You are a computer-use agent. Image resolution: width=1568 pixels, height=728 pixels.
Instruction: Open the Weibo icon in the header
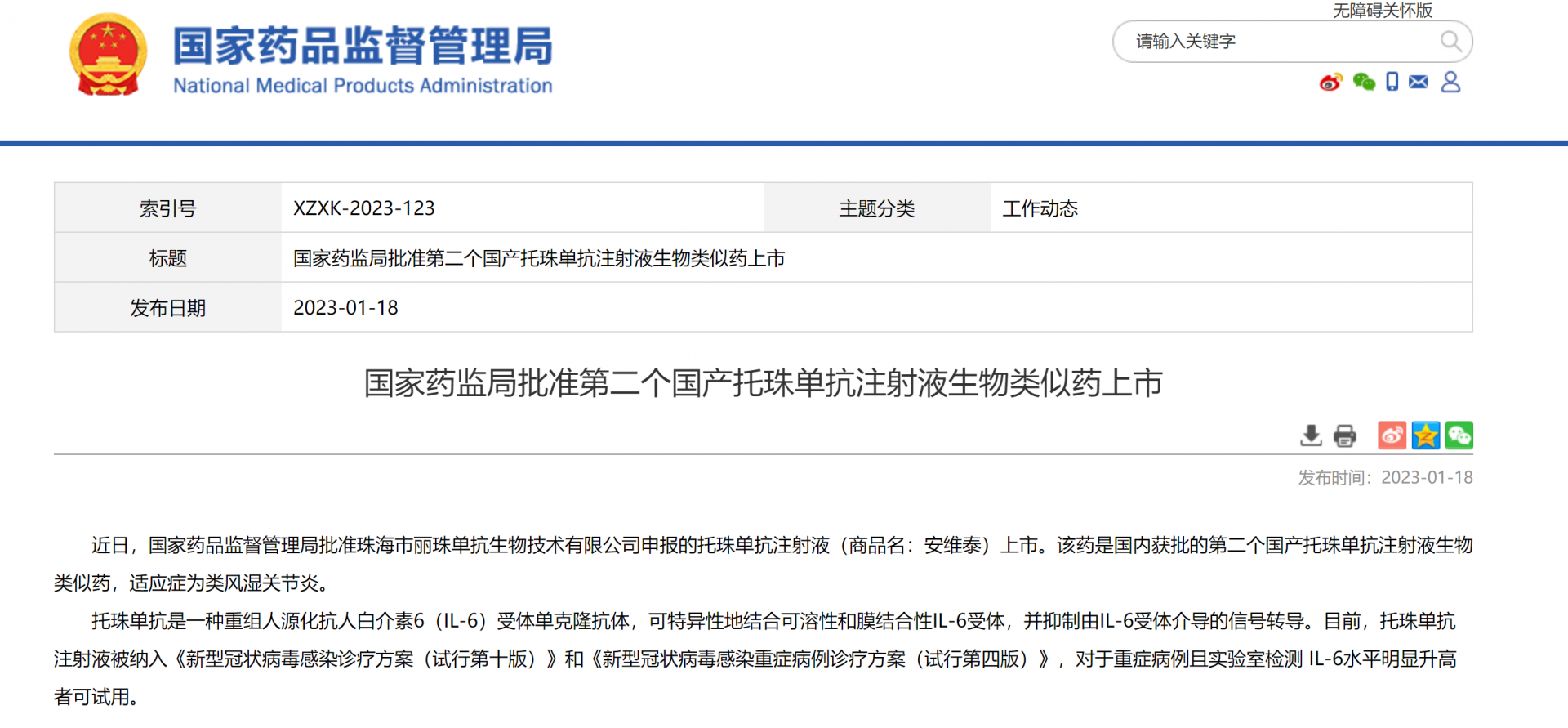click(1331, 82)
